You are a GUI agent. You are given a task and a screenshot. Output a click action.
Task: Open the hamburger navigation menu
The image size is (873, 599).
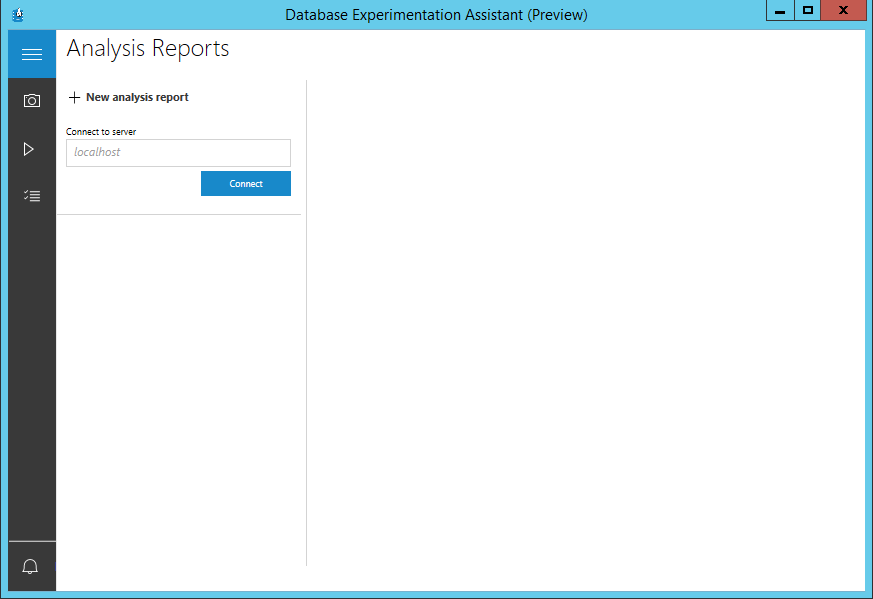(x=32, y=54)
